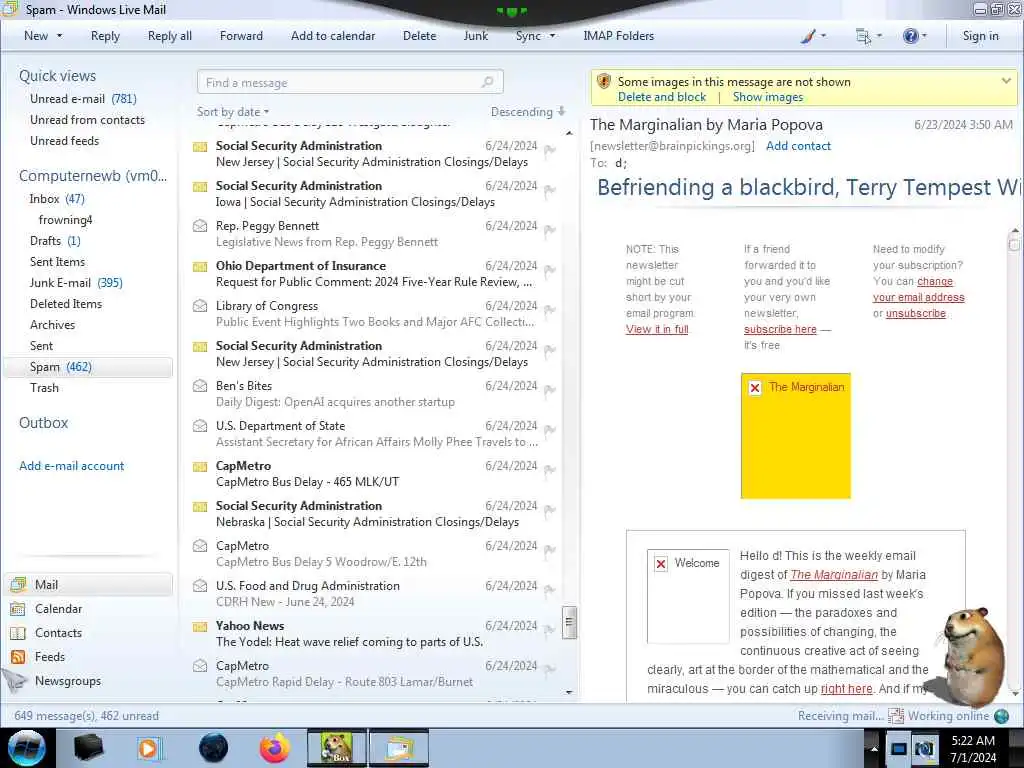Click the envelope icon beside U.S. Food and Drug Administration

click(200, 586)
